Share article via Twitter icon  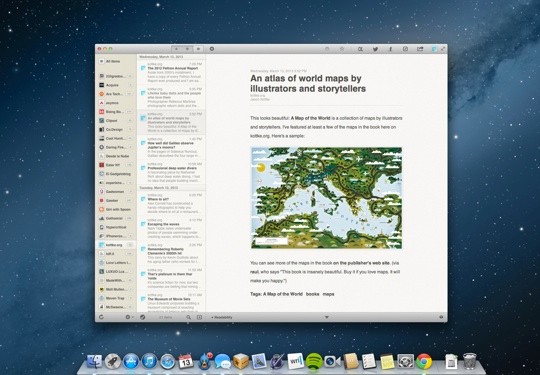[375, 49]
